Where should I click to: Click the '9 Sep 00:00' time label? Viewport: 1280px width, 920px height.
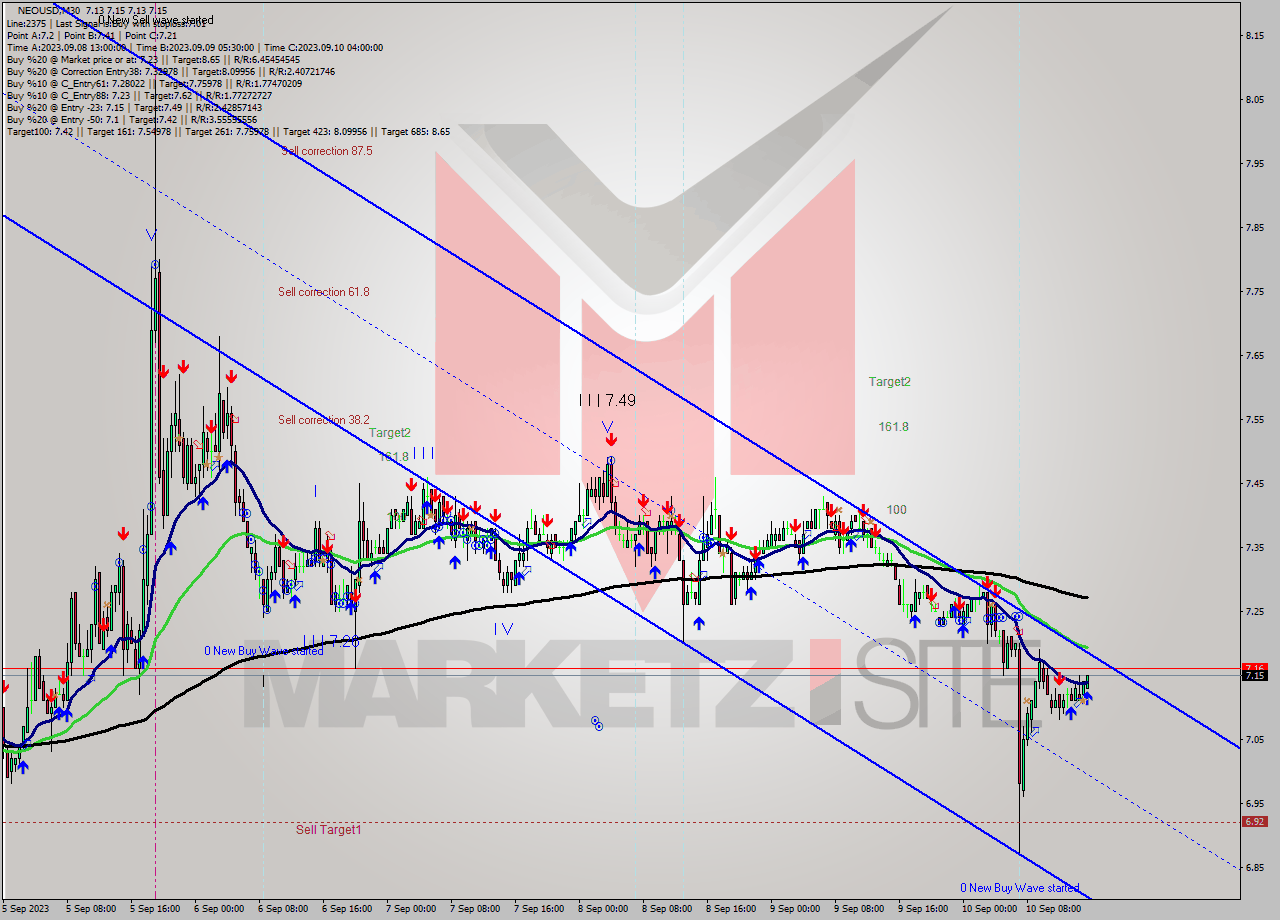point(794,909)
